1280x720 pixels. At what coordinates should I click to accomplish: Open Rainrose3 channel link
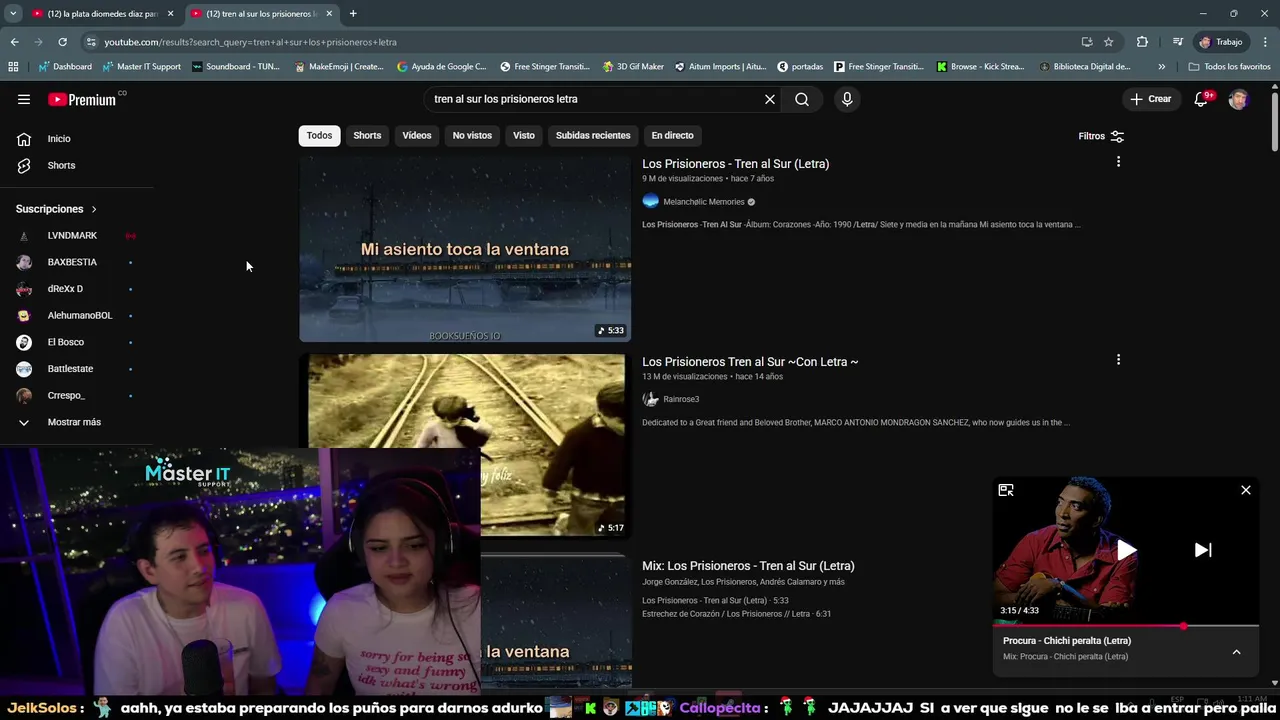click(x=681, y=399)
